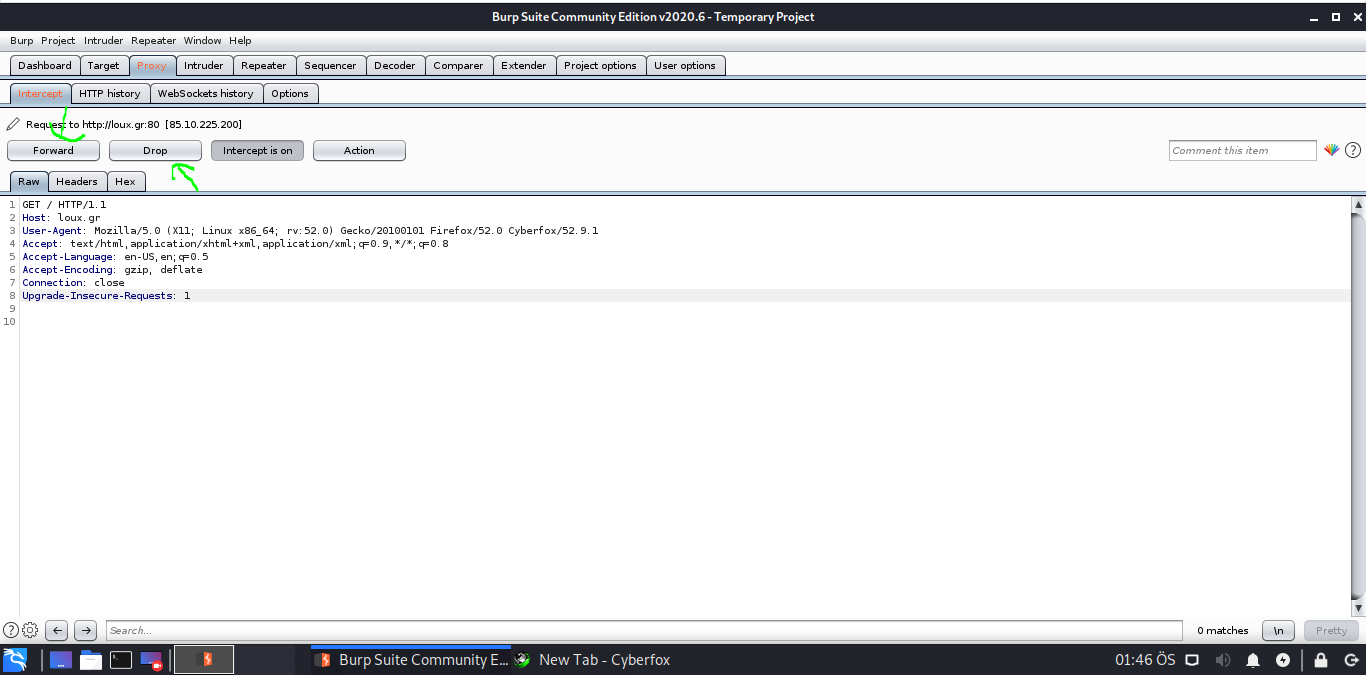Image resolution: width=1366 pixels, height=675 pixels.
Task: Open the Window menu
Action: point(202,41)
